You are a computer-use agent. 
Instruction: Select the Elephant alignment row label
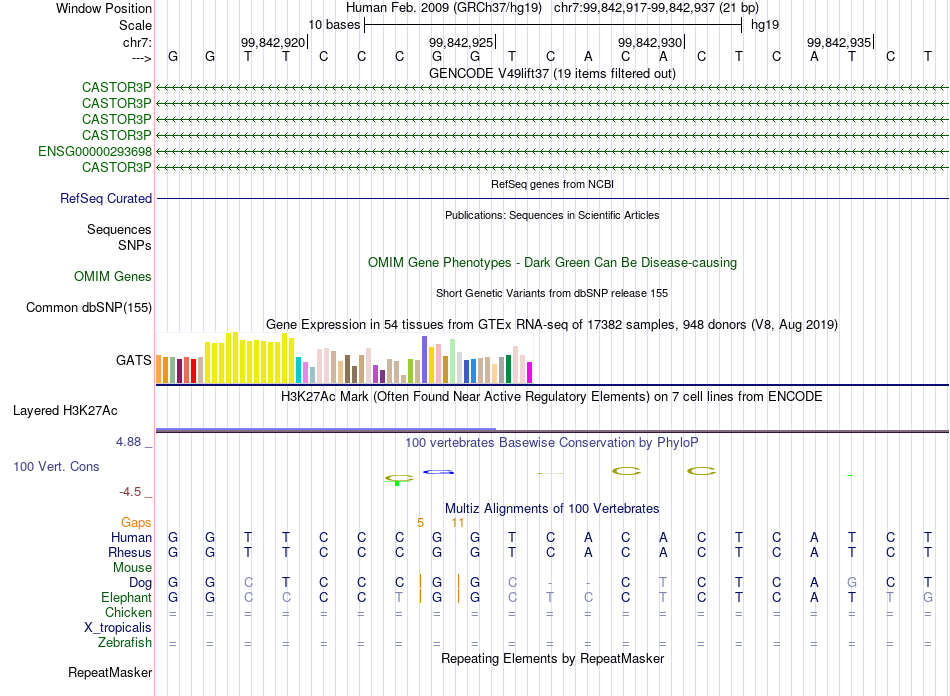tap(127, 598)
